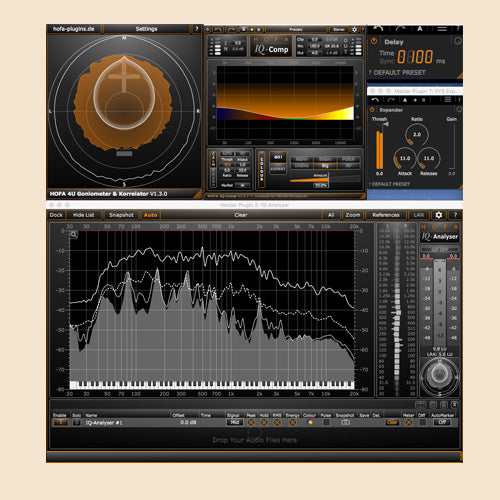Open AutoMarker Off dropdown
Viewport: 500px width, 500px height.
[442, 422]
